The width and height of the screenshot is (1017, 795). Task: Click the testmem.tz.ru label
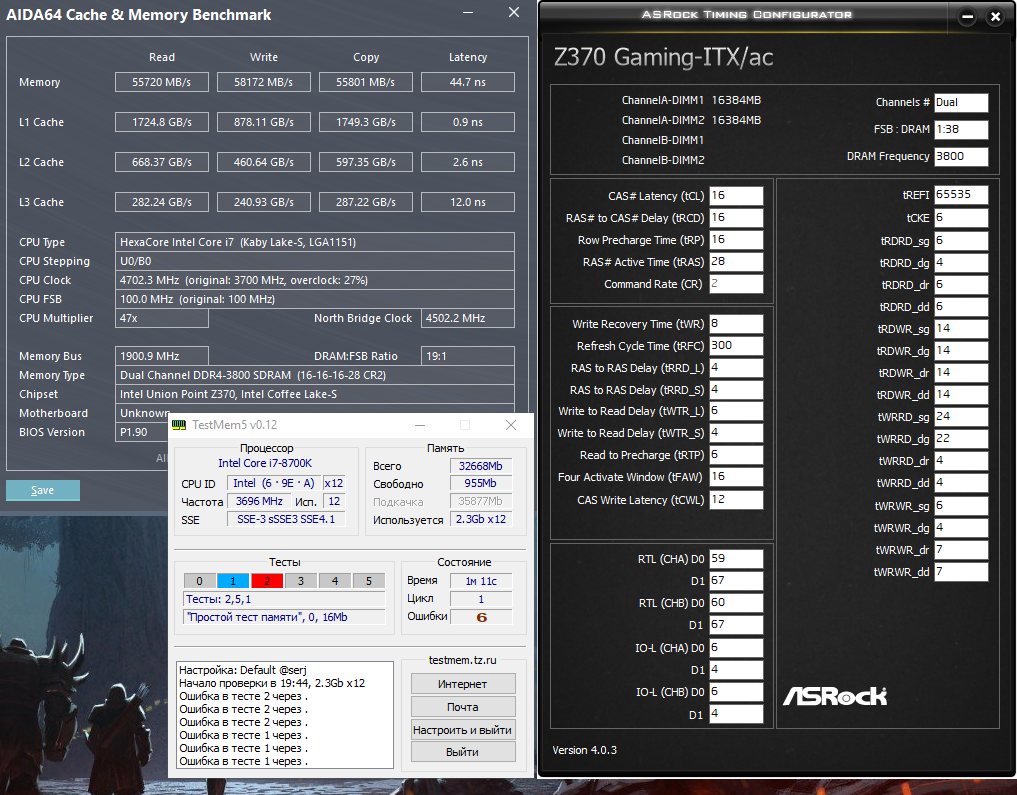[462, 660]
